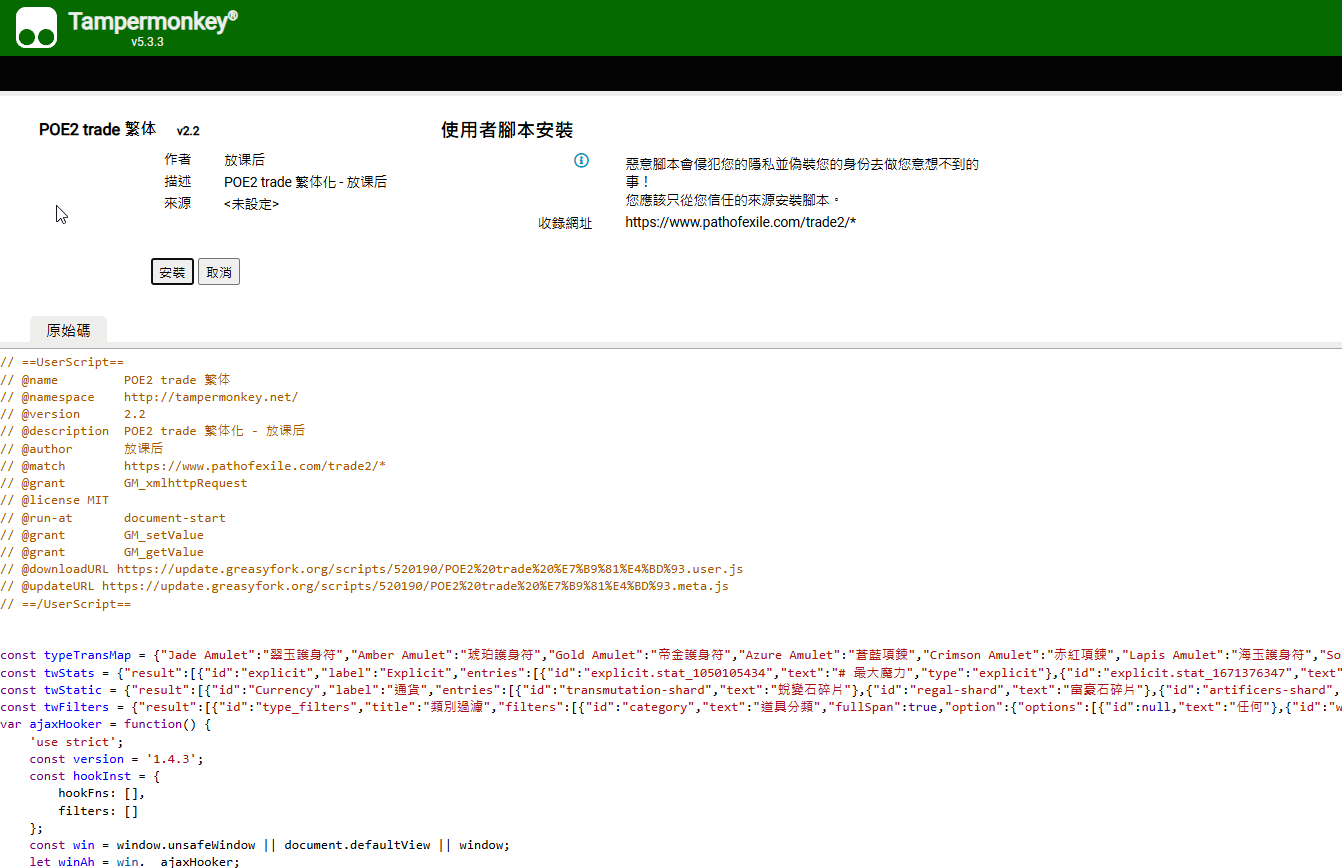The height and width of the screenshot is (868, 1342).
Task: Cancel the installation with the 取消 button
Action: click(219, 272)
